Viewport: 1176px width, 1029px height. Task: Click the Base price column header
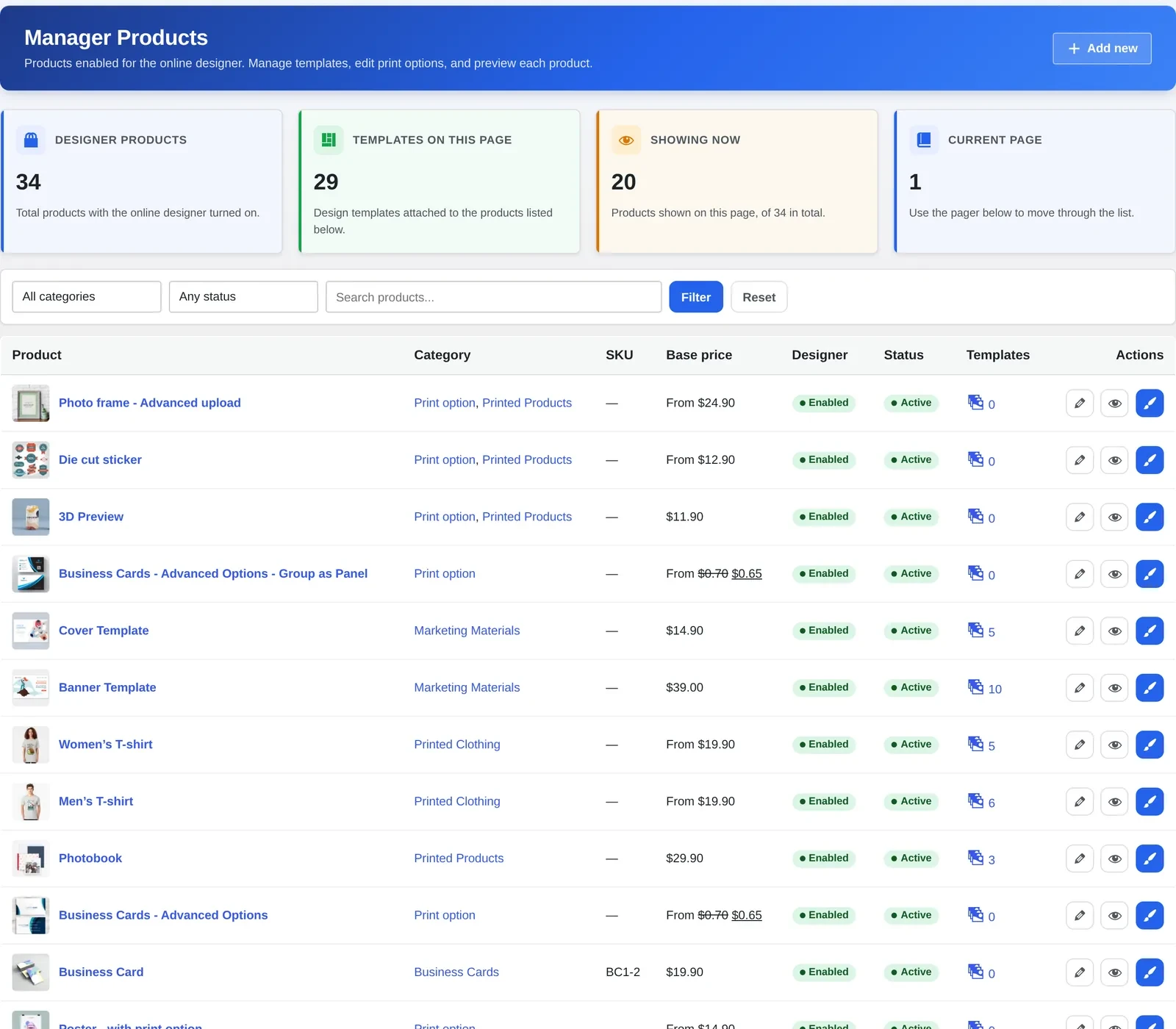tap(699, 355)
